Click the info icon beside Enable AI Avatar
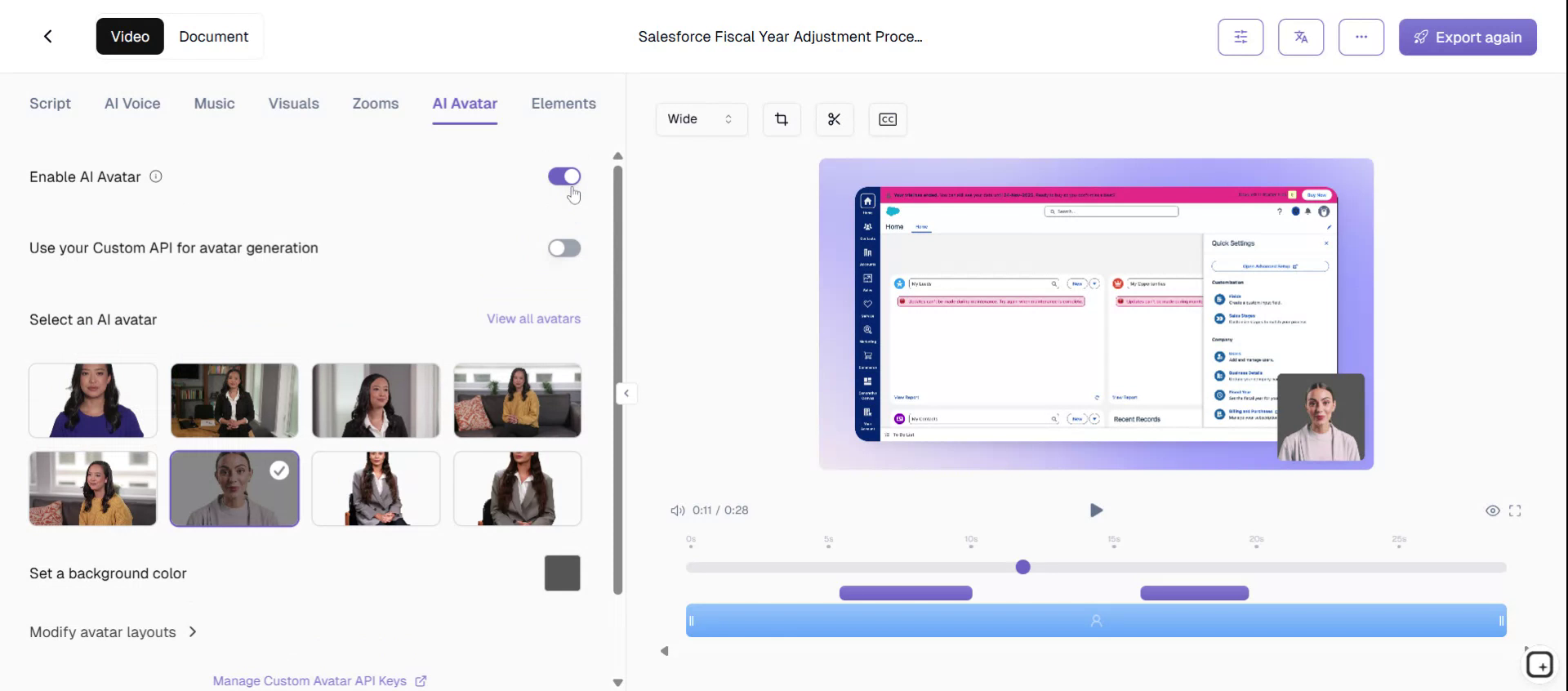 tap(156, 176)
